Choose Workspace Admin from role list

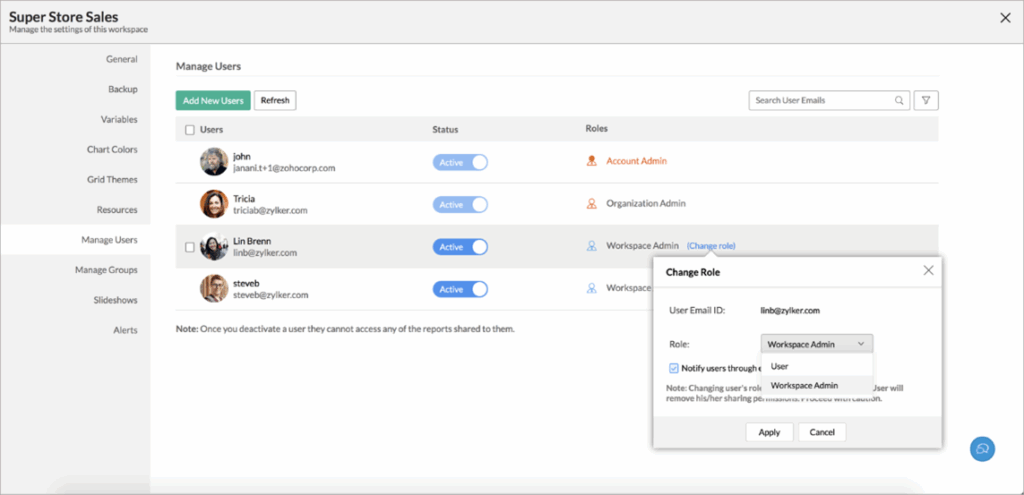pyautogui.click(x=804, y=385)
